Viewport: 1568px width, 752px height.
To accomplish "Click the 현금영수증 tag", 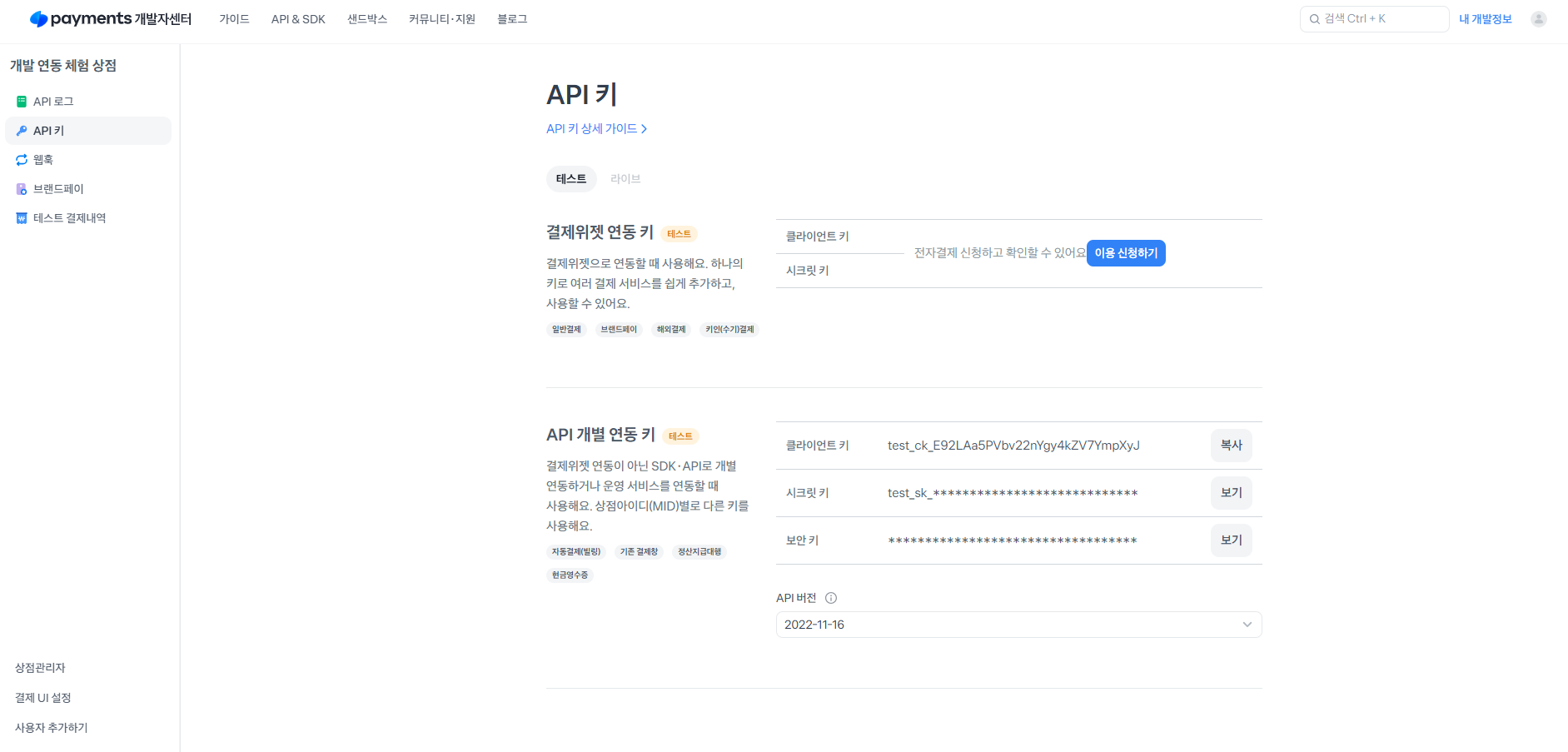I will pos(570,575).
